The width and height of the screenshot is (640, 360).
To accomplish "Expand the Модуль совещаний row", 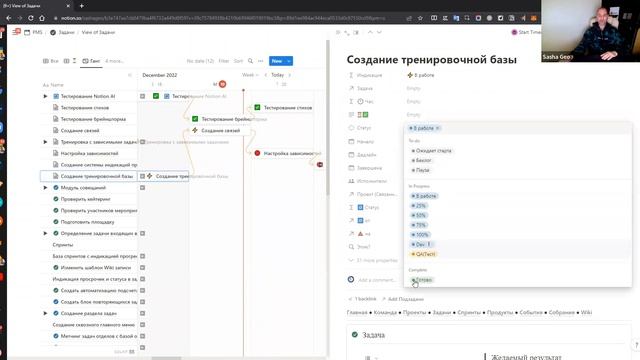I will (x=45, y=188).
